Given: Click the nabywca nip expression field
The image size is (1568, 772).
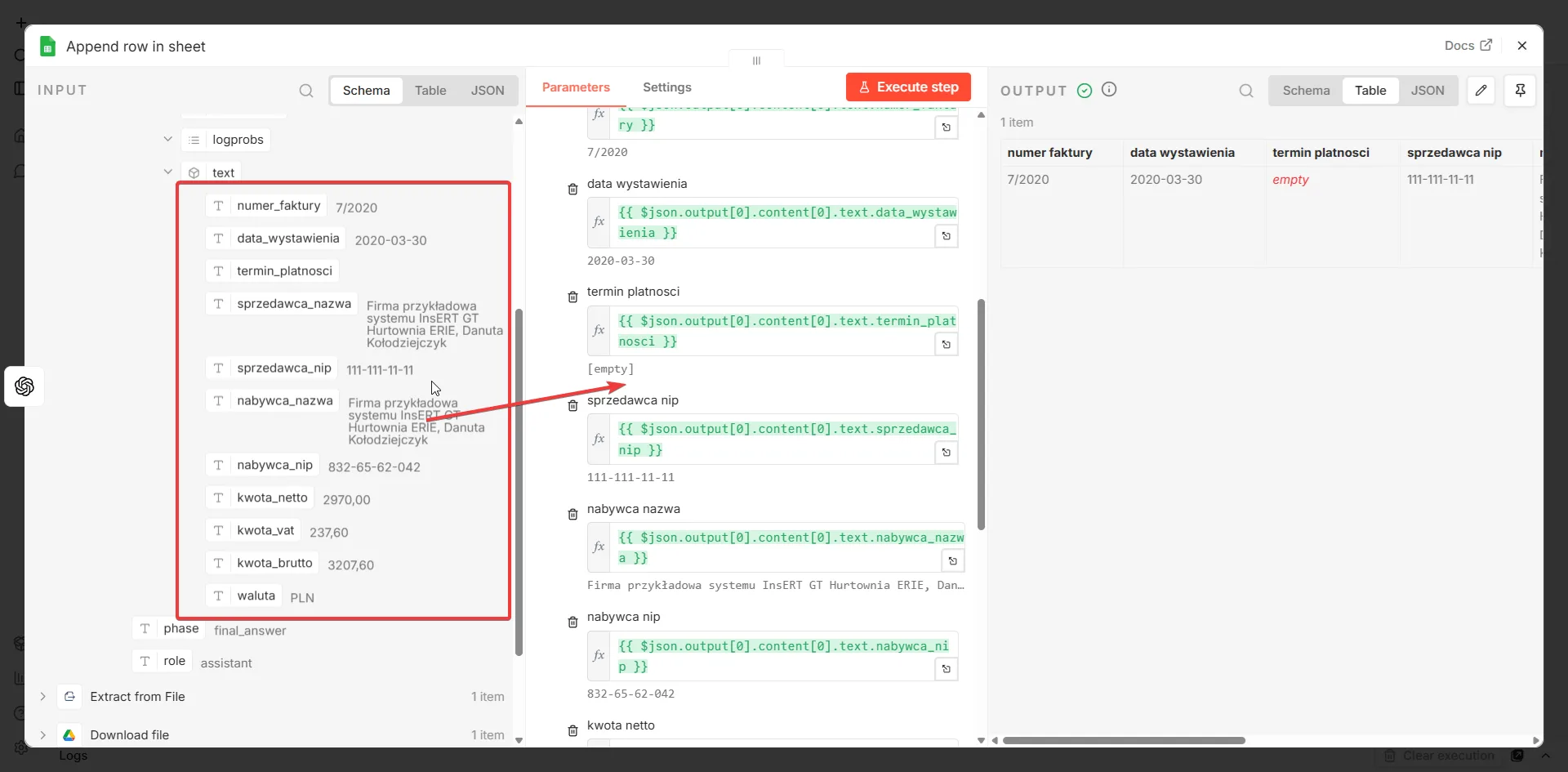Looking at the screenshot, I should click(773, 656).
